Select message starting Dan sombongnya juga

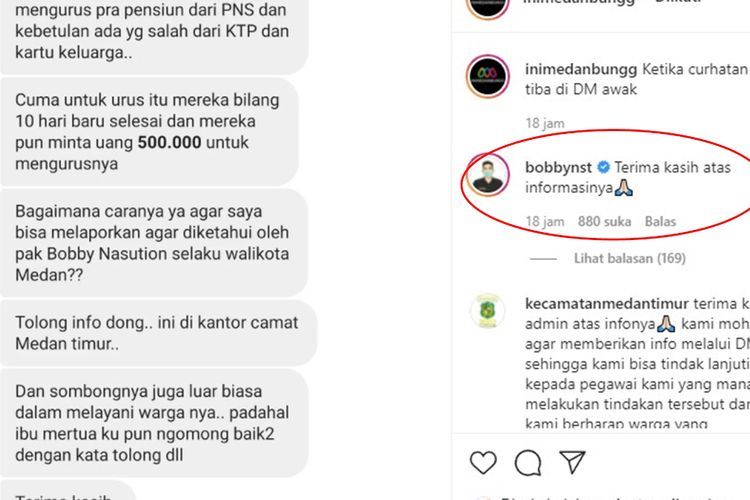click(154, 423)
